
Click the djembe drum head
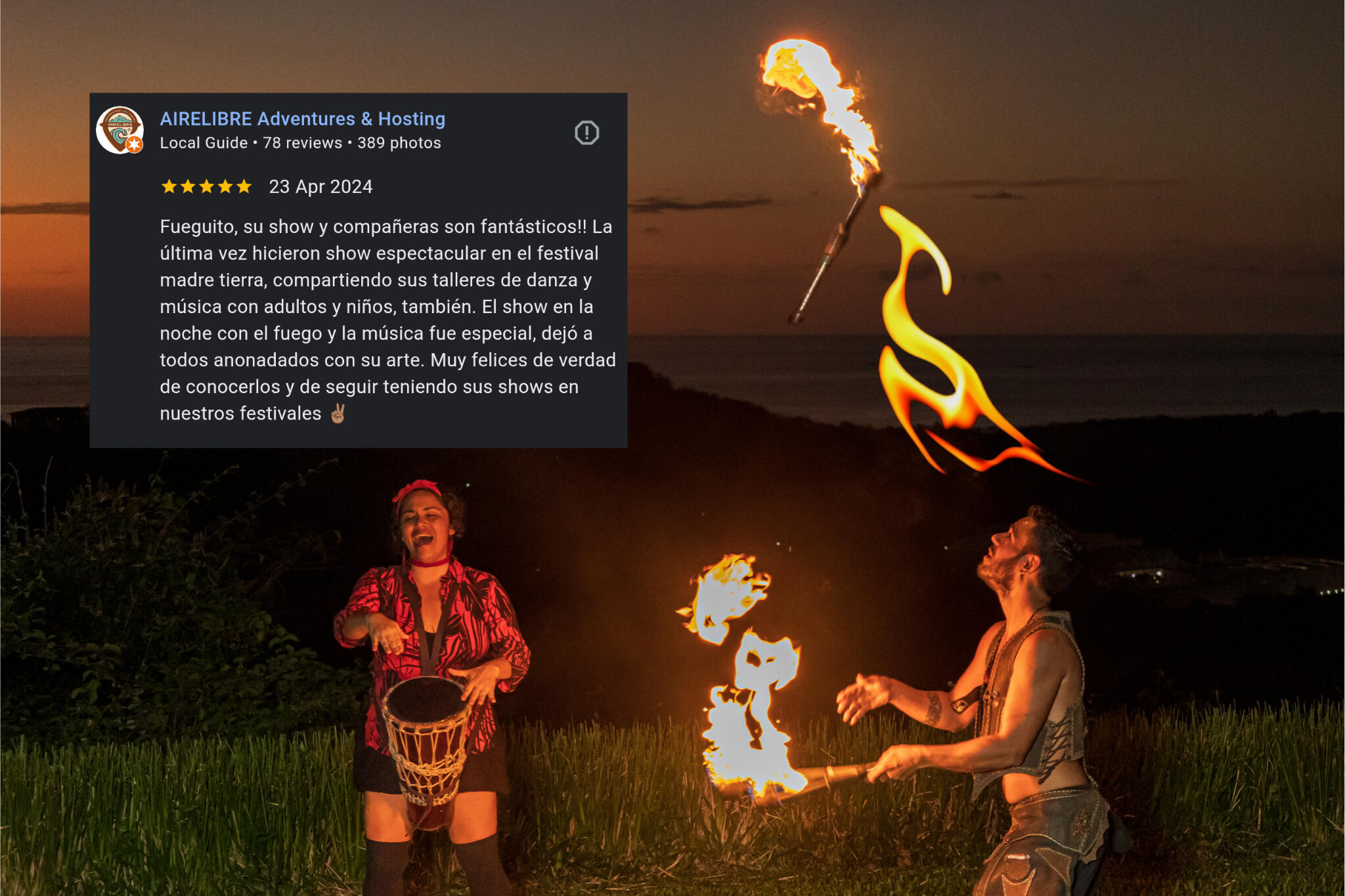click(424, 698)
